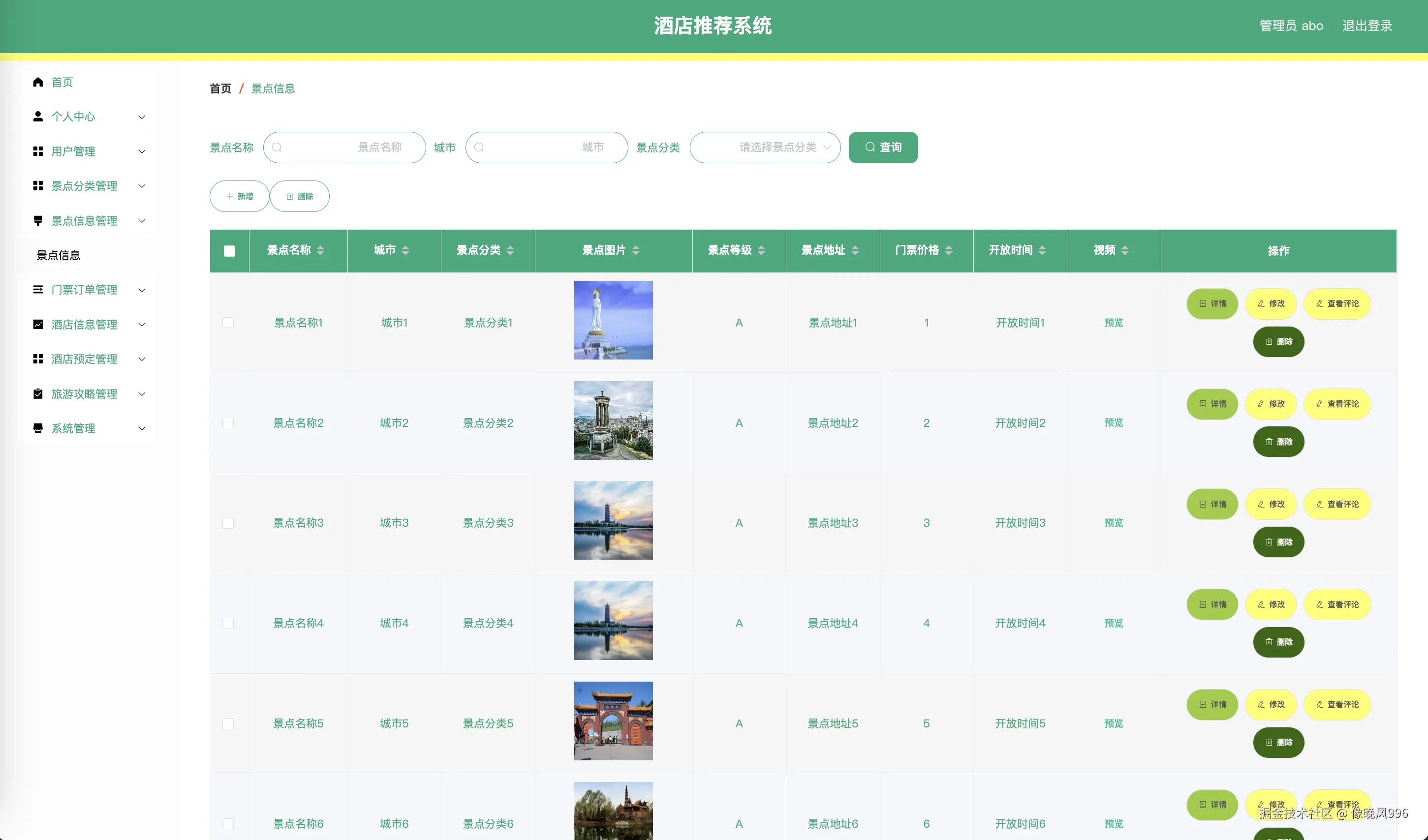Image resolution: width=1428 pixels, height=840 pixels.
Task: Select the 门票订单管理 list icon
Action: tap(38, 290)
